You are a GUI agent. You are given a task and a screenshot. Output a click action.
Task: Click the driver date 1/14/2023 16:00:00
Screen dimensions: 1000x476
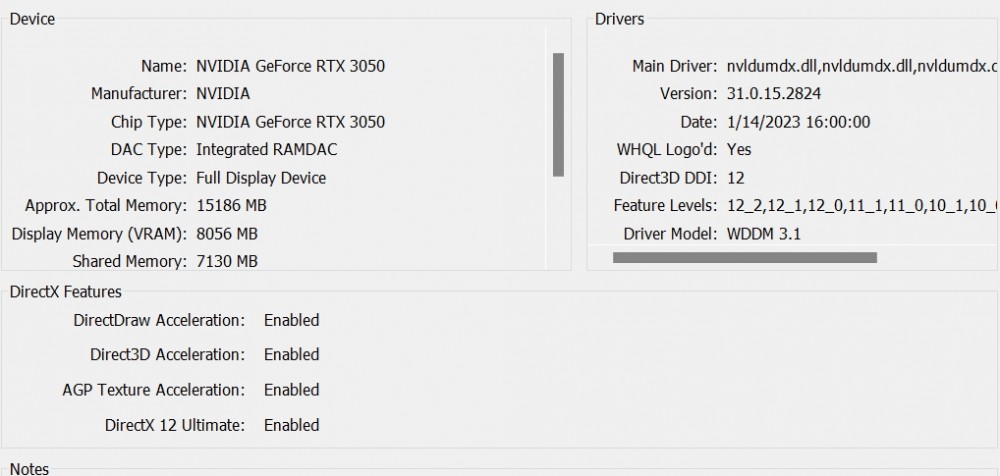pyautogui.click(x=798, y=122)
